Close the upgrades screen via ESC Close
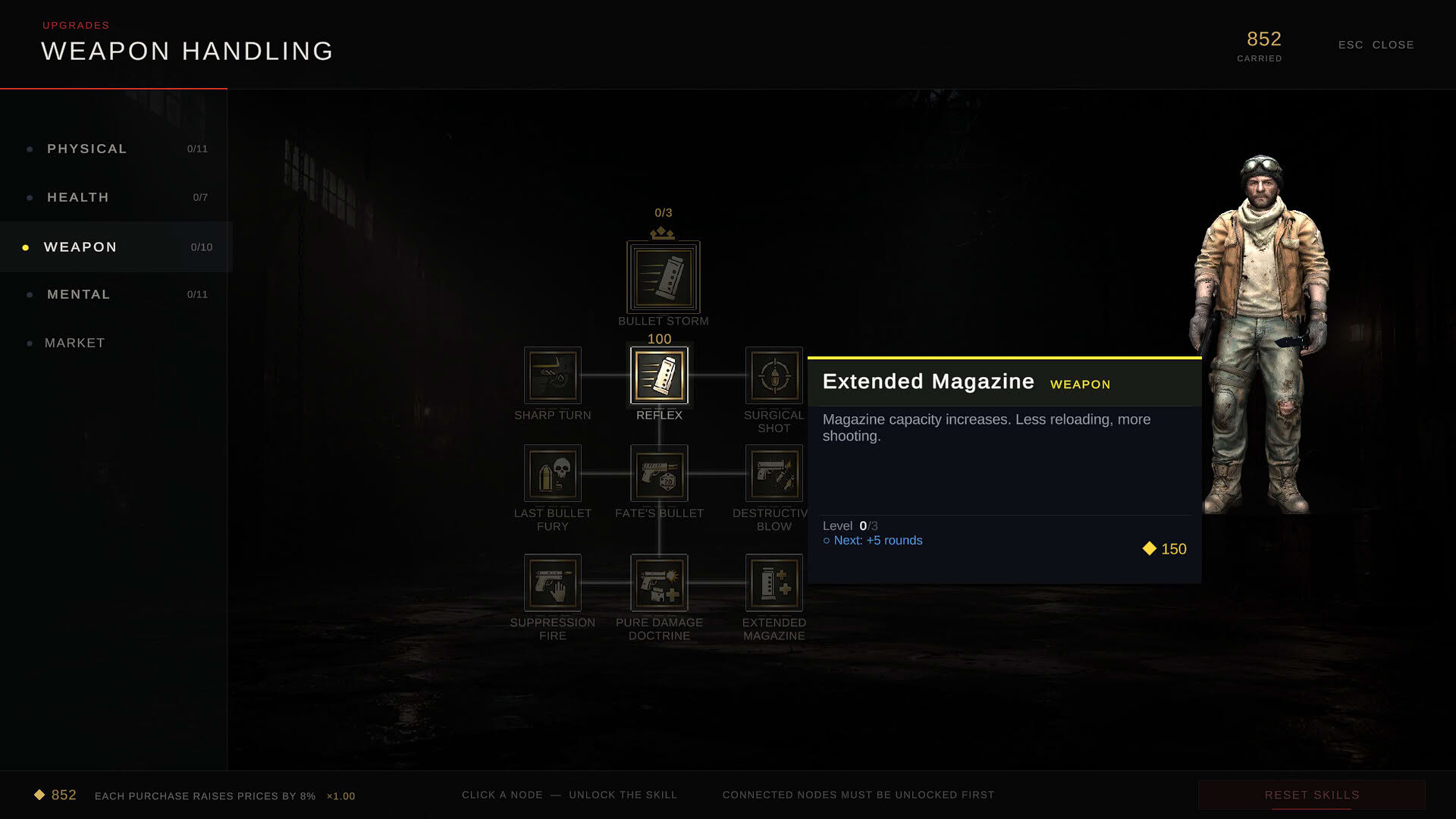This screenshot has width=1456, height=819. click(x=1376, y=45)
